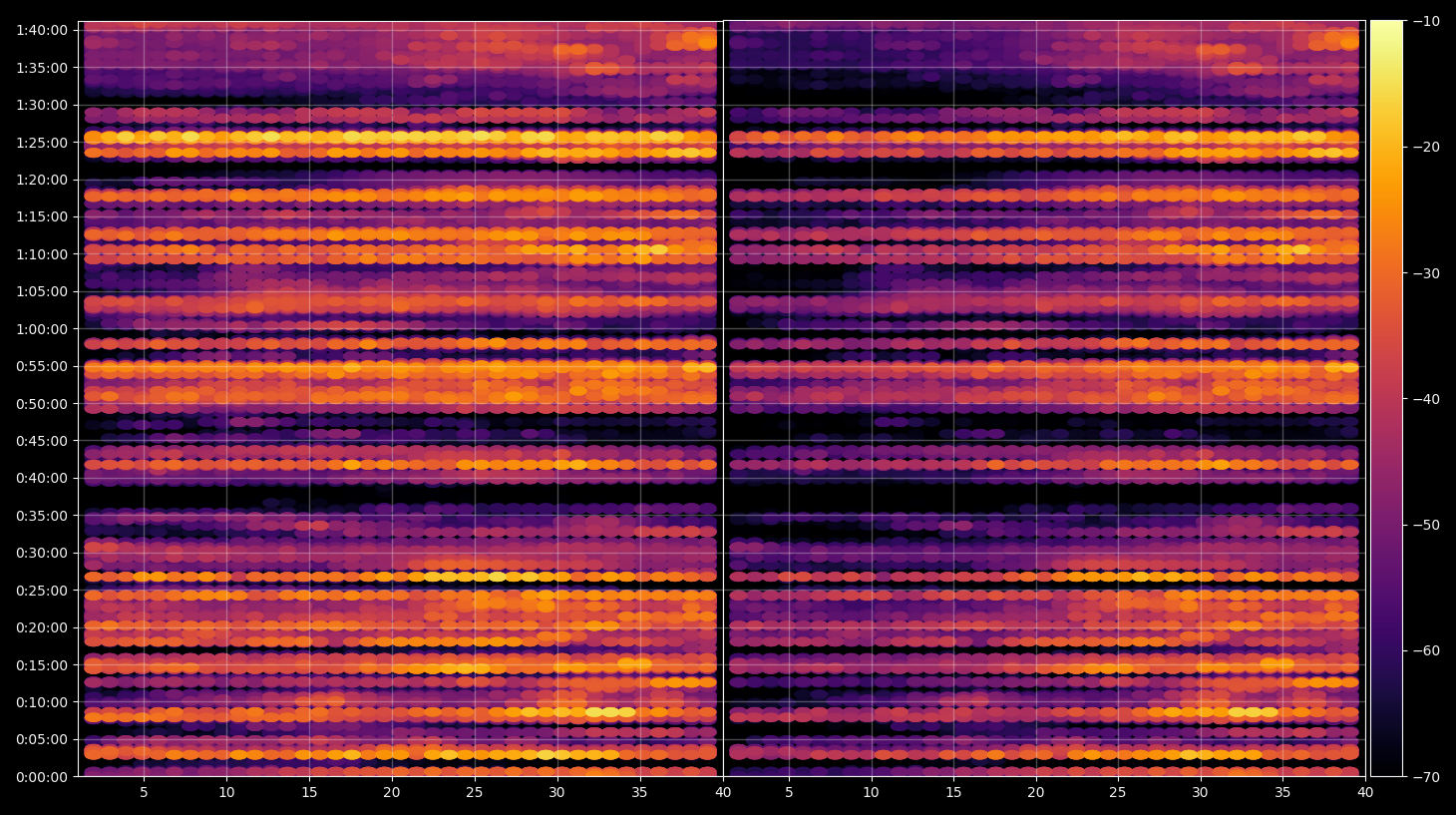Click the 1:05:00 time axis label

(42, 291)
